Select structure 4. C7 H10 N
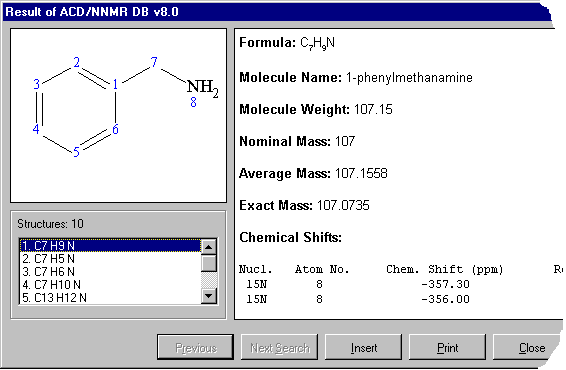The image size is (566, 370). pos(110,285)
